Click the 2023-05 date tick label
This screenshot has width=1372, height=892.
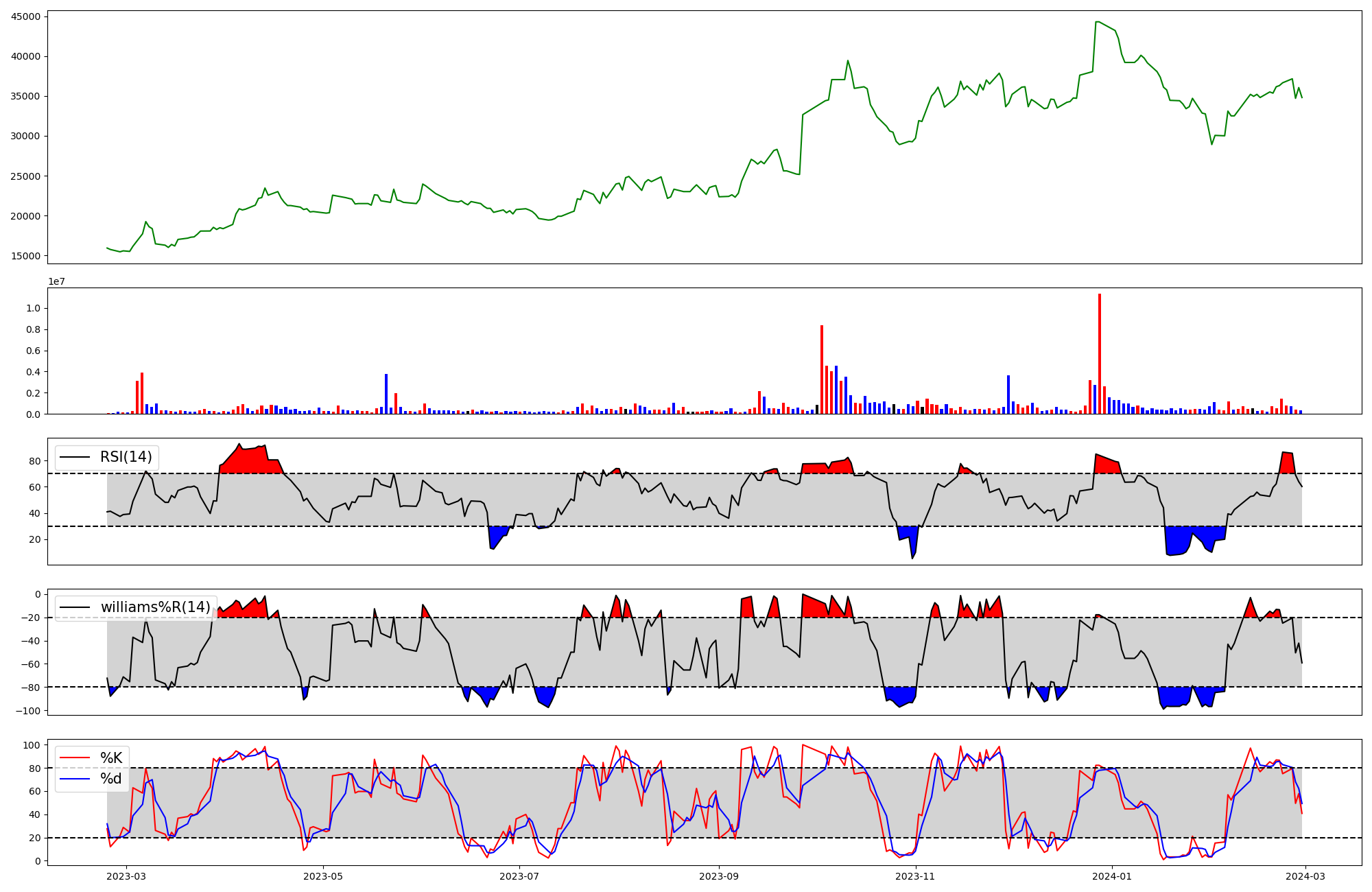point(322,876)
